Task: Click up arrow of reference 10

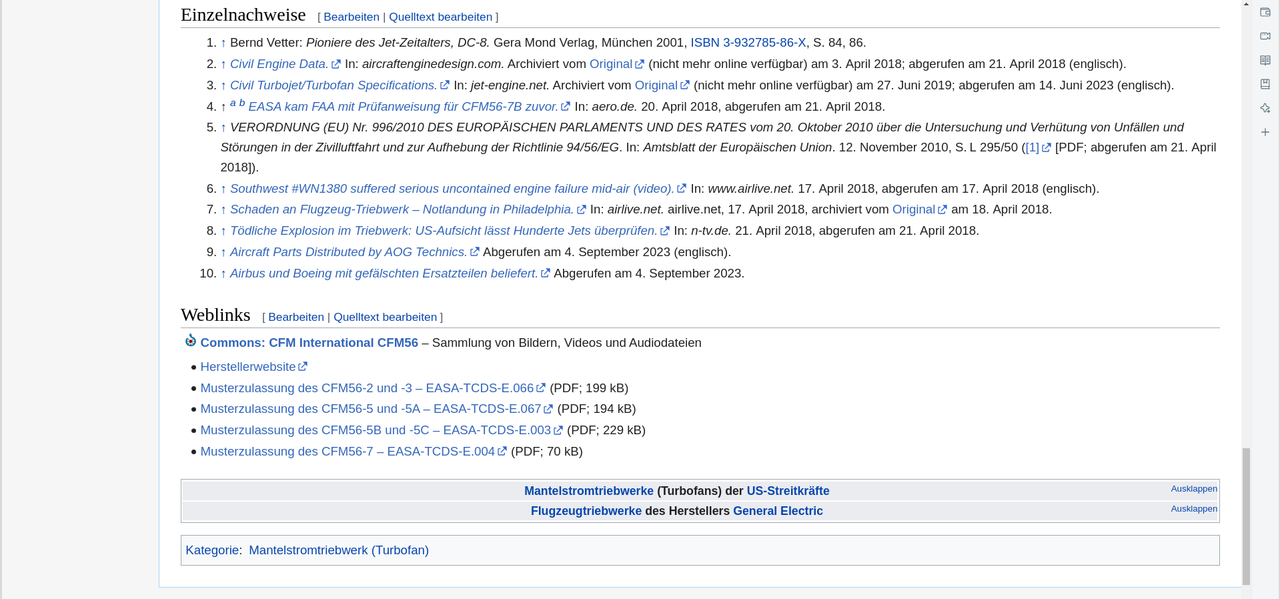Action: tap(223, 273)
